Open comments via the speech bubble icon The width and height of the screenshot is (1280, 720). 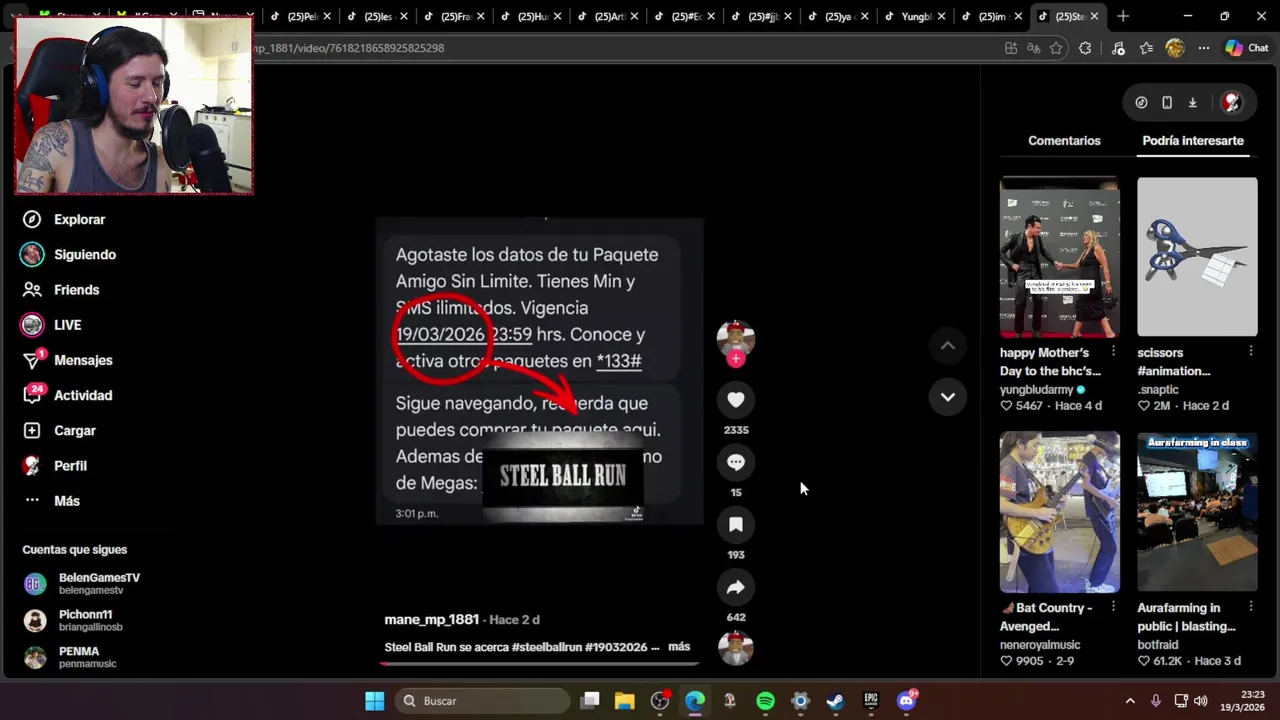coord(736,462)
